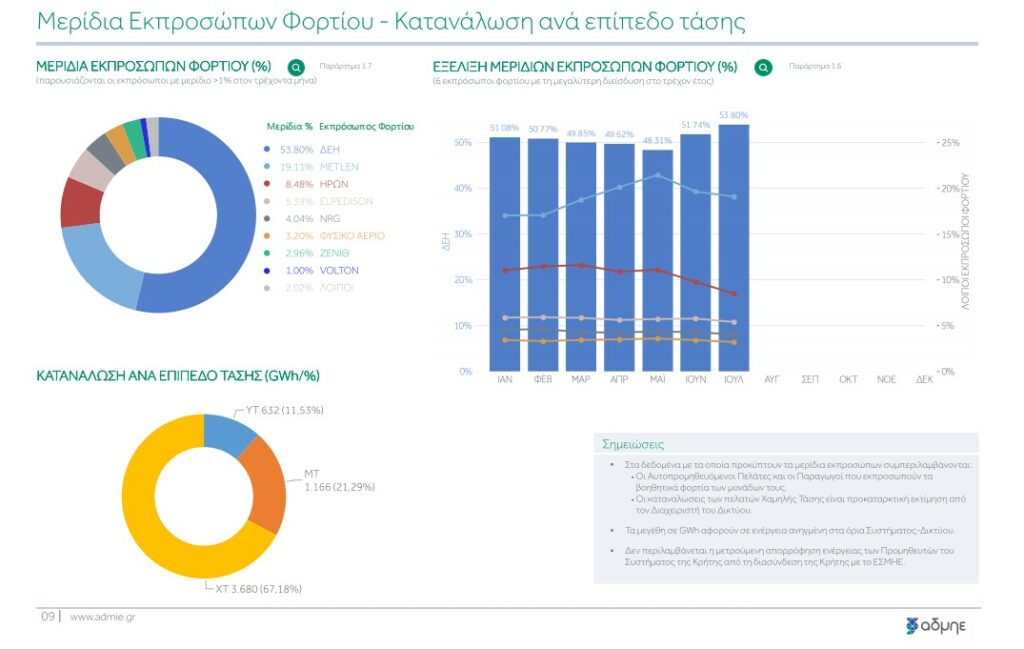Click the 53.80% value above the ΙΟΥΛ bar
This screenshot has height=649, width=1024.
pos(733,115)
